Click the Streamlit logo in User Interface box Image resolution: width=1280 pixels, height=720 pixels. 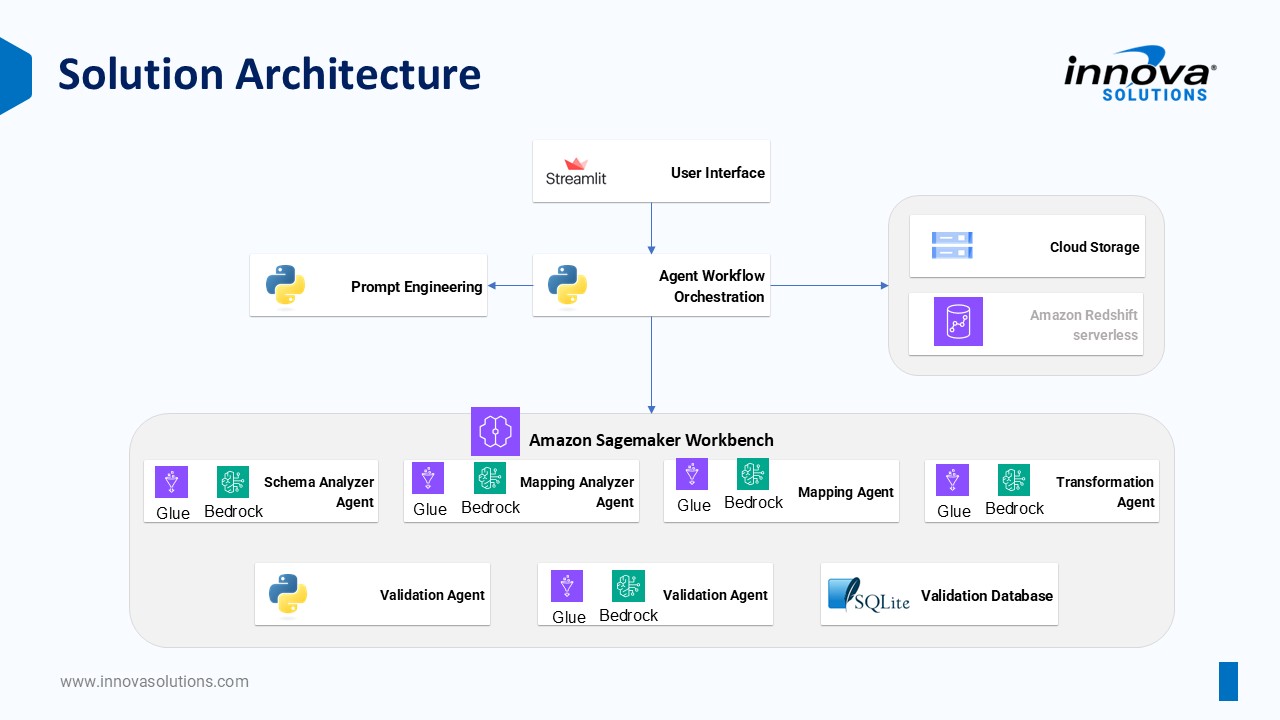click(576, 172)
